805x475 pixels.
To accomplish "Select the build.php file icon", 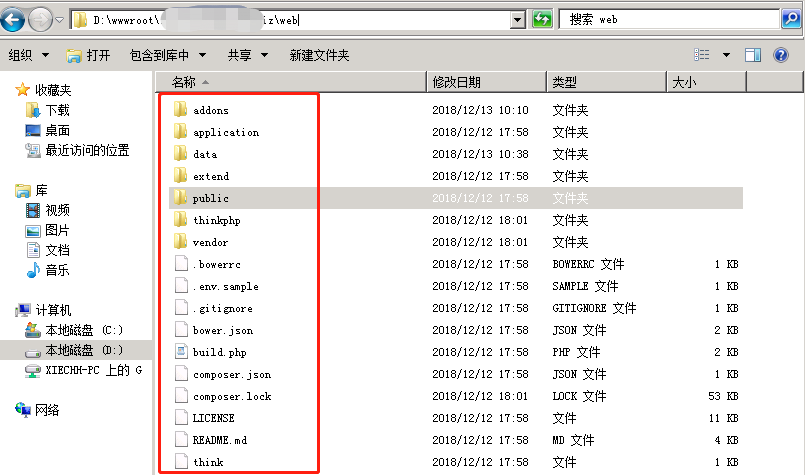I will (181, 352).
